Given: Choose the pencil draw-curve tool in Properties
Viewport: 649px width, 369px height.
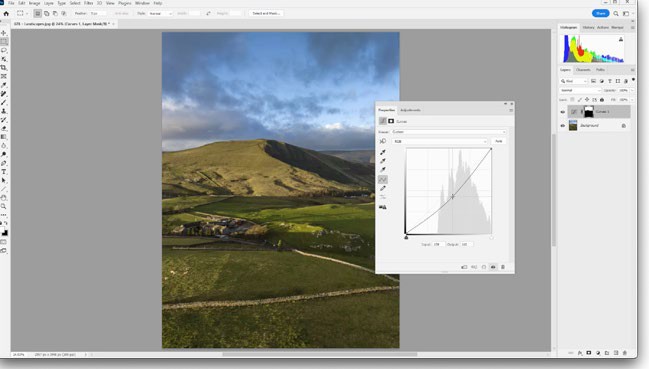Looking at the screenshot, I should click(383, 188).
